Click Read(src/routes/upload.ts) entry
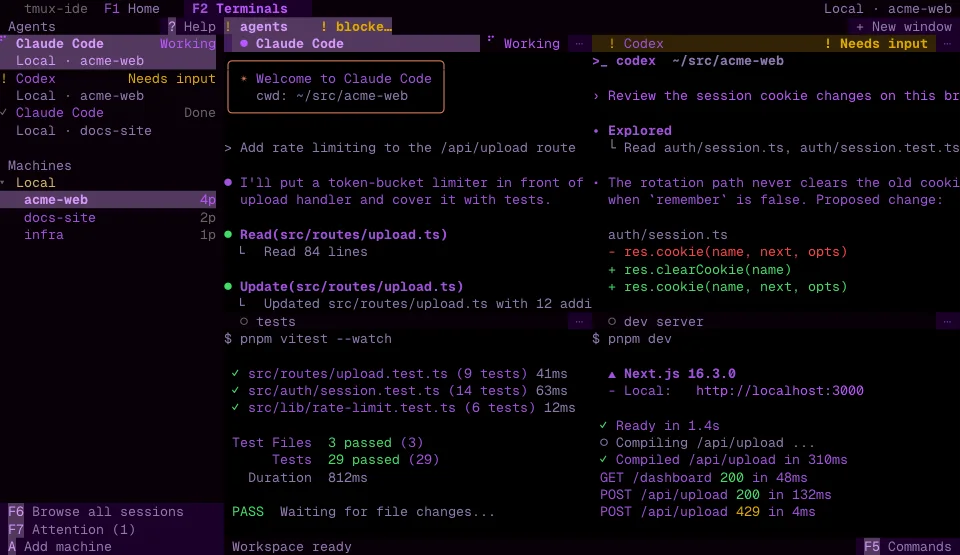This screenshot has height=555, width=960. coord(343,235)
